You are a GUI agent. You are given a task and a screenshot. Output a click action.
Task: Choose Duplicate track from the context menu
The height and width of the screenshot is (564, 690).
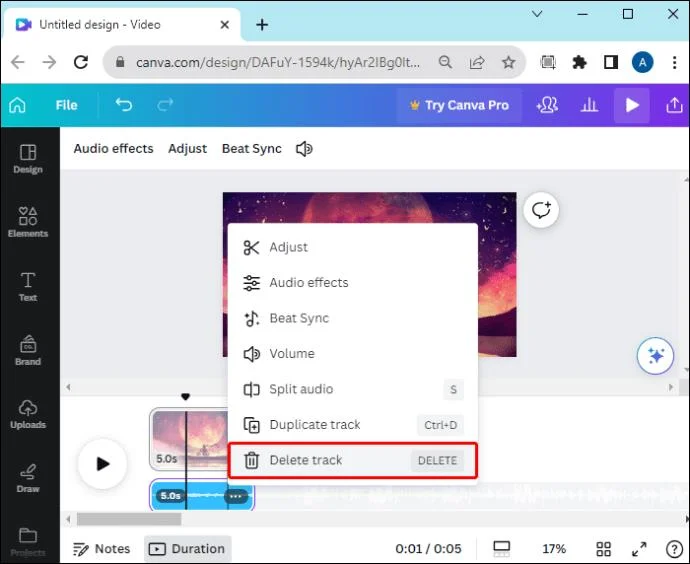click(x=352, y=425)
